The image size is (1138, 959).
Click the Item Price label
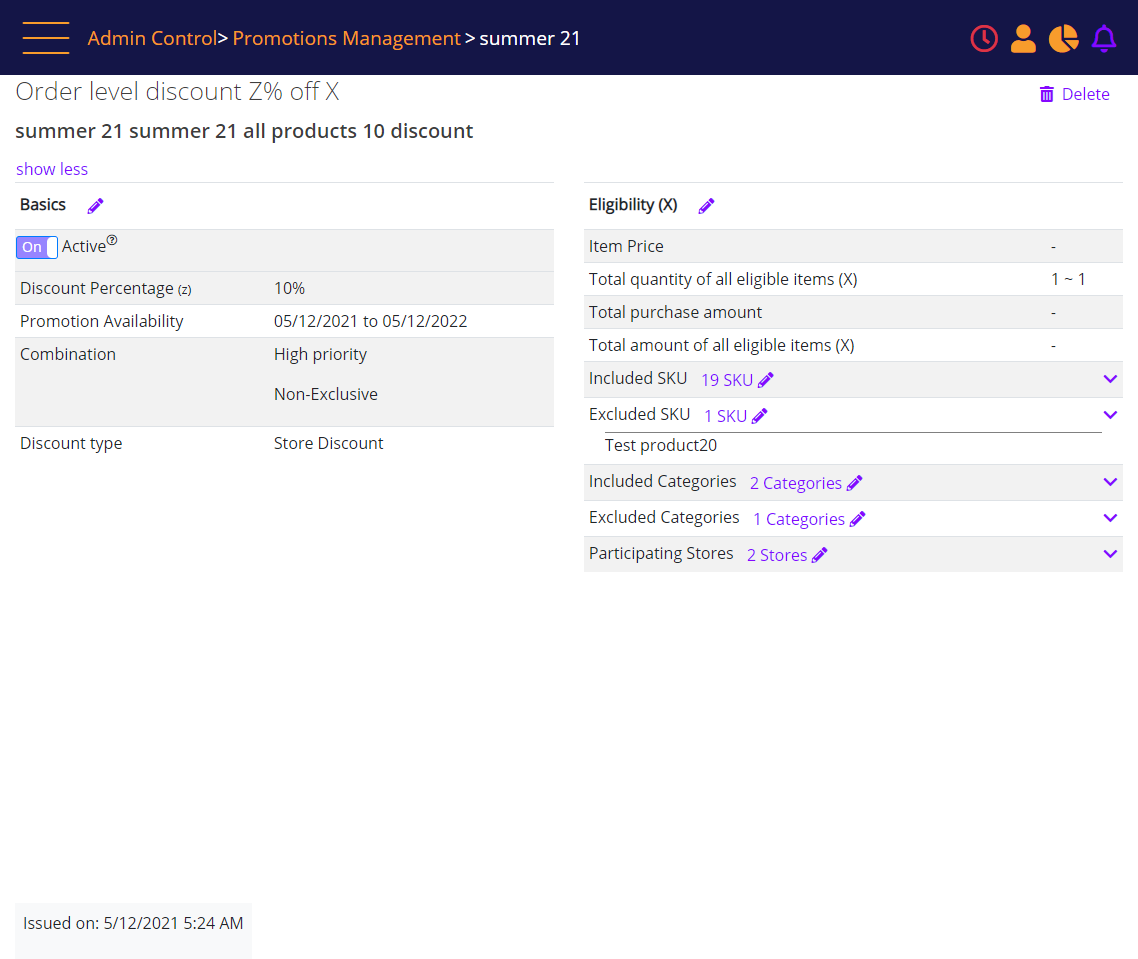click(x=626, y=246)
